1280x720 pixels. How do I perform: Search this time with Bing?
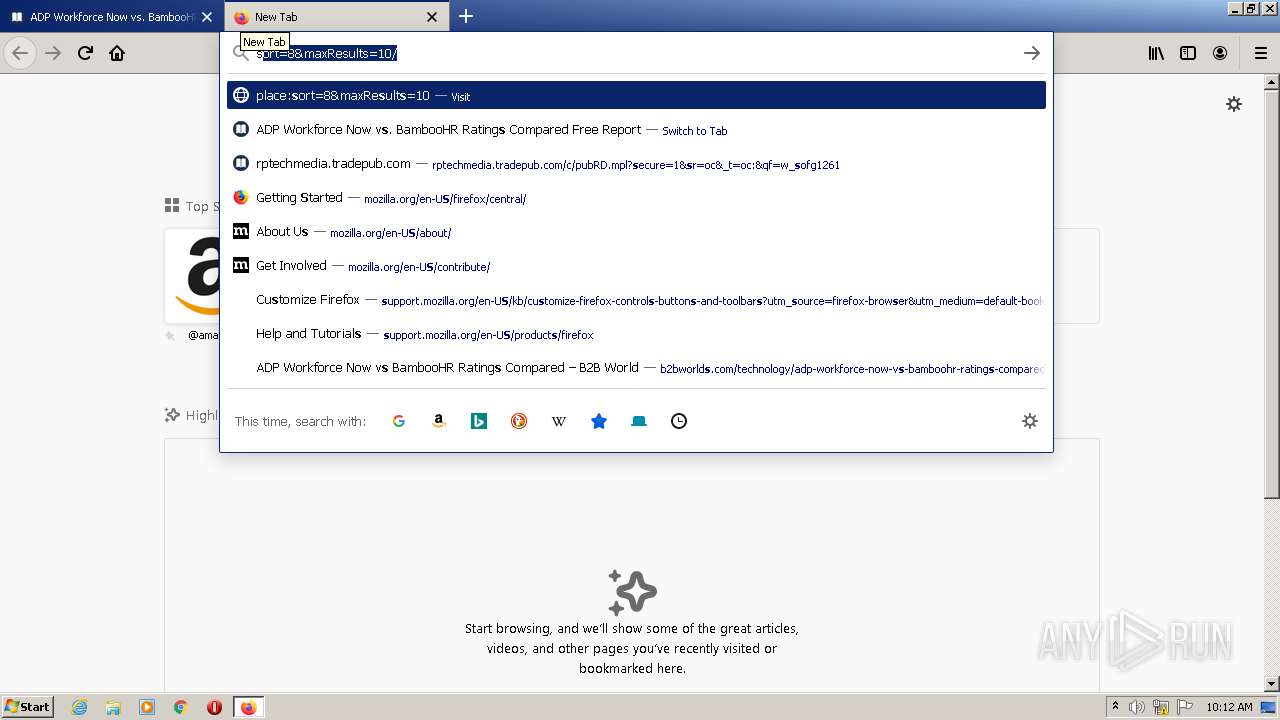click(x=479, y=421)
